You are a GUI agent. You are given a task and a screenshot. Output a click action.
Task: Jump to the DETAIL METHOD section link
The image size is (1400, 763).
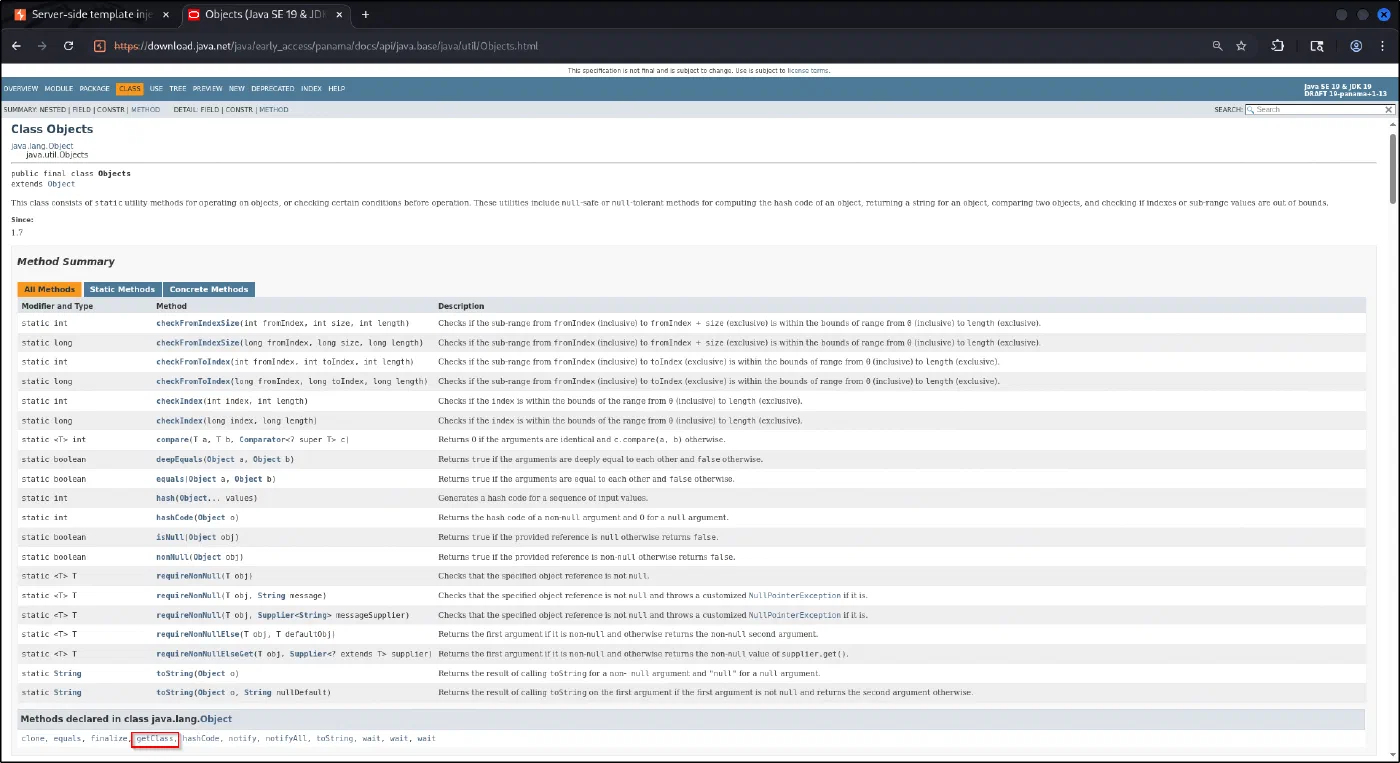(x=274, y=109)
